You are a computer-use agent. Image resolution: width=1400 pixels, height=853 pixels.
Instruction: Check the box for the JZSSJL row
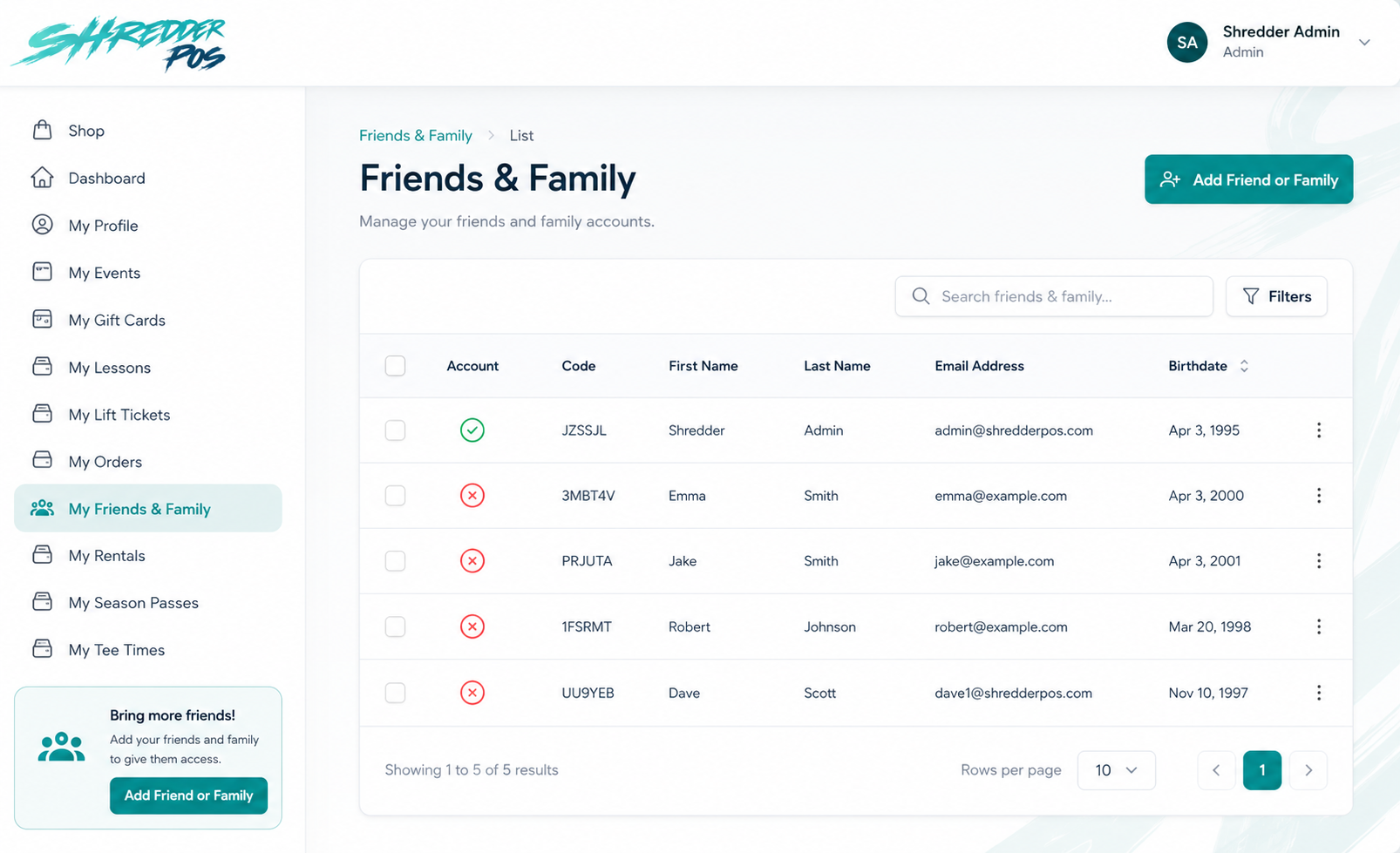pyautogui.click(x=395, y=430)
